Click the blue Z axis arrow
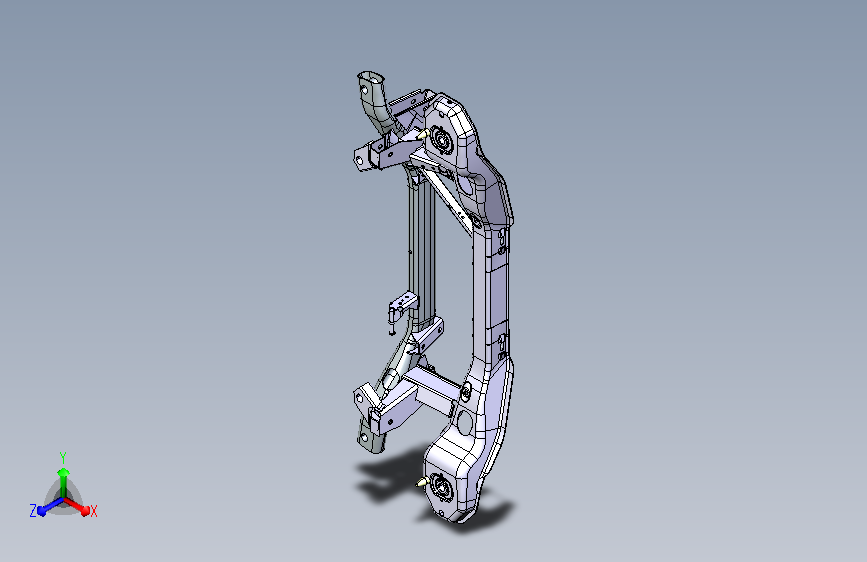The width and height of the screenshot is (867, 562). tap(49, 507)
